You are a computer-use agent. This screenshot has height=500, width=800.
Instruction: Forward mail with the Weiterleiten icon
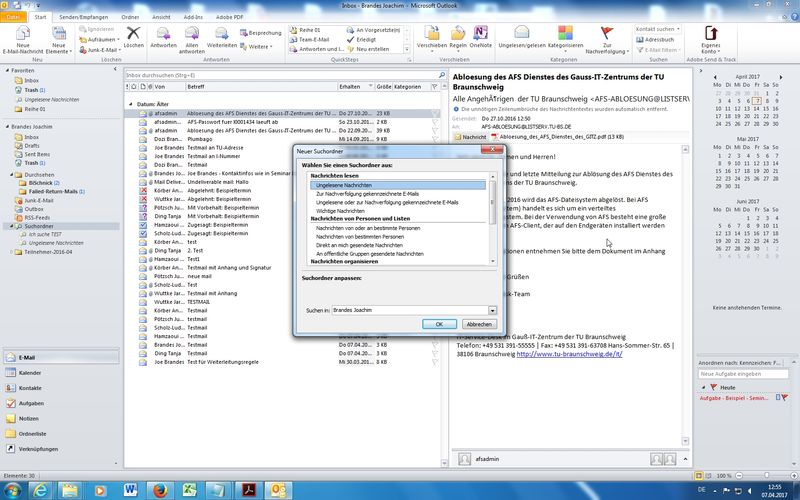pyautogui.click(x=221, y=37)
